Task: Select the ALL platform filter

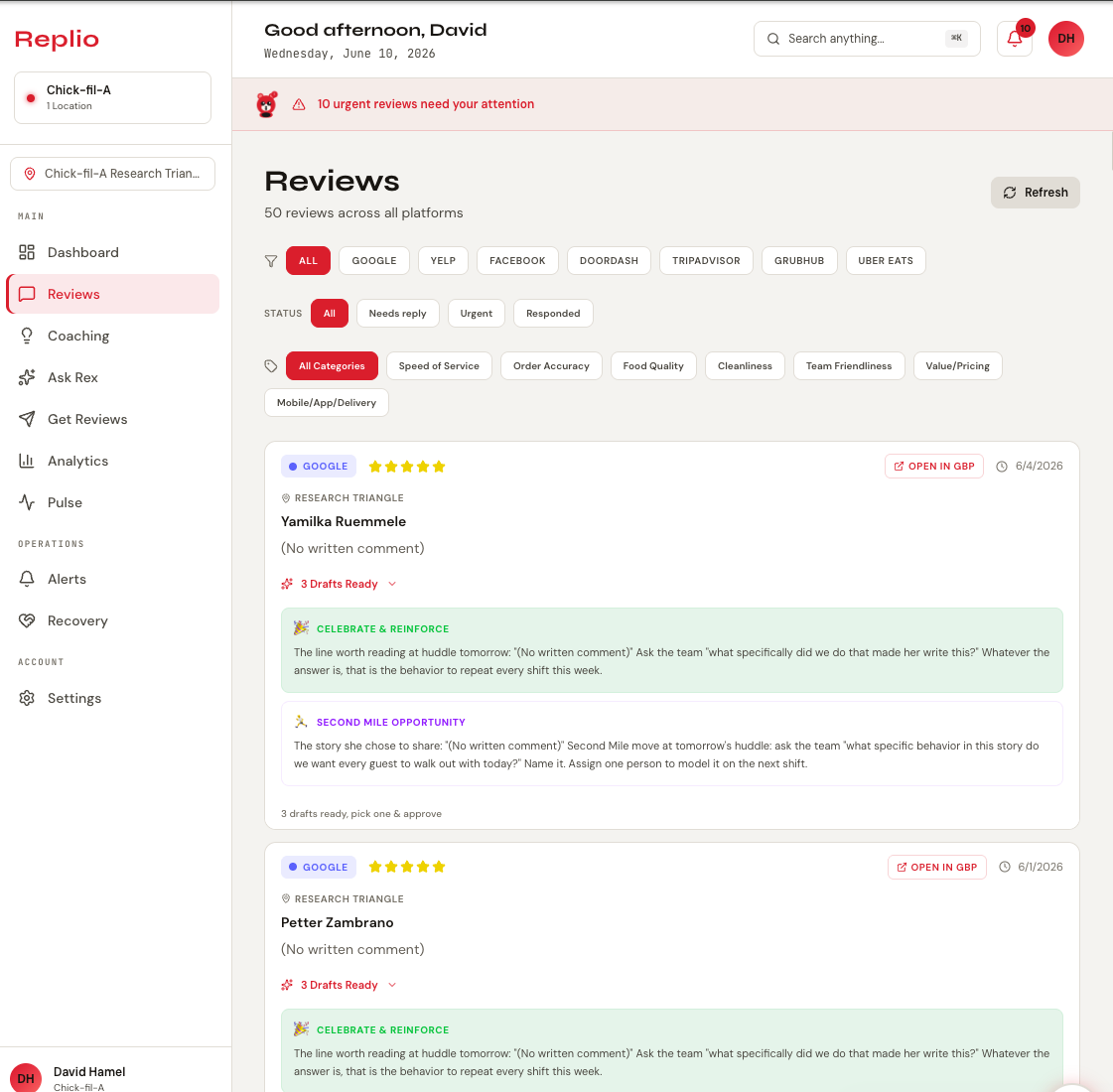Action: 308,261
